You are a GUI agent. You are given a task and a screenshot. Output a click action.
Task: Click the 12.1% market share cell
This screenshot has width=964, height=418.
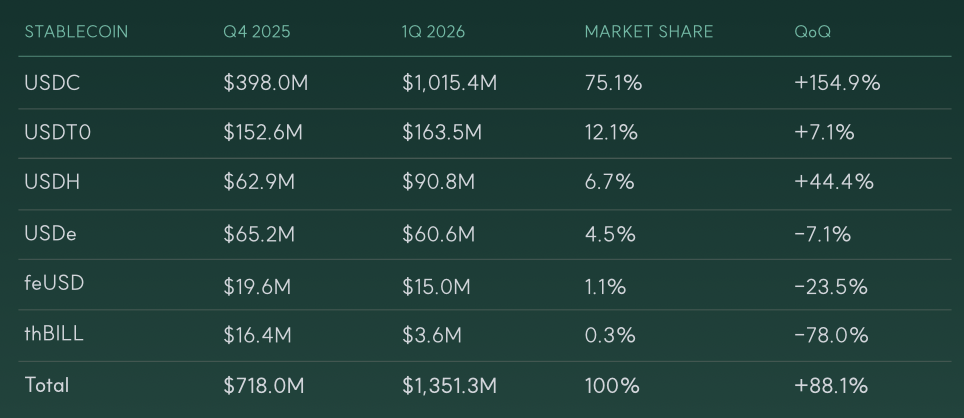(x=611, y=133)
